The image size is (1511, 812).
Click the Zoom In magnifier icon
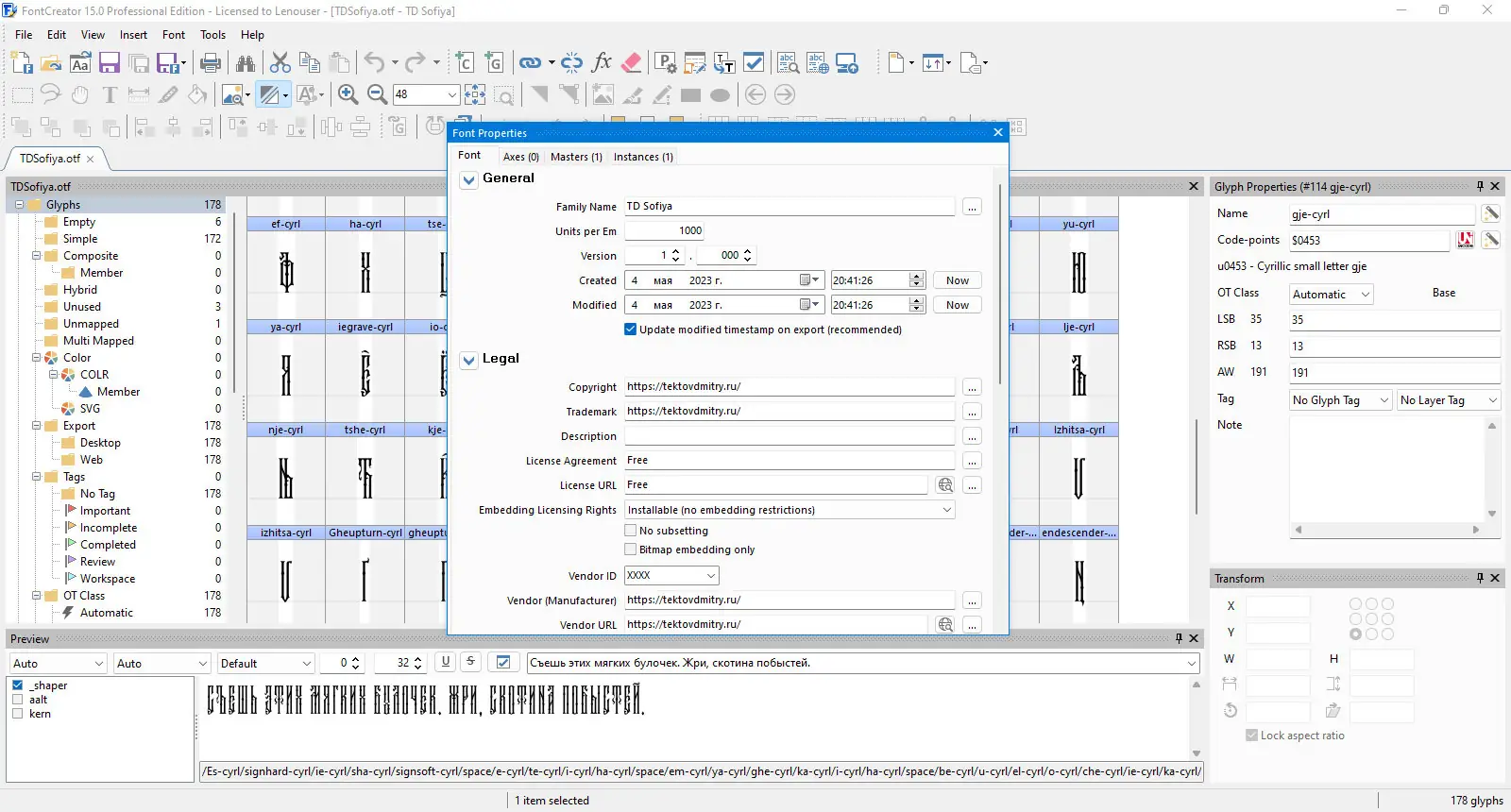348,94
